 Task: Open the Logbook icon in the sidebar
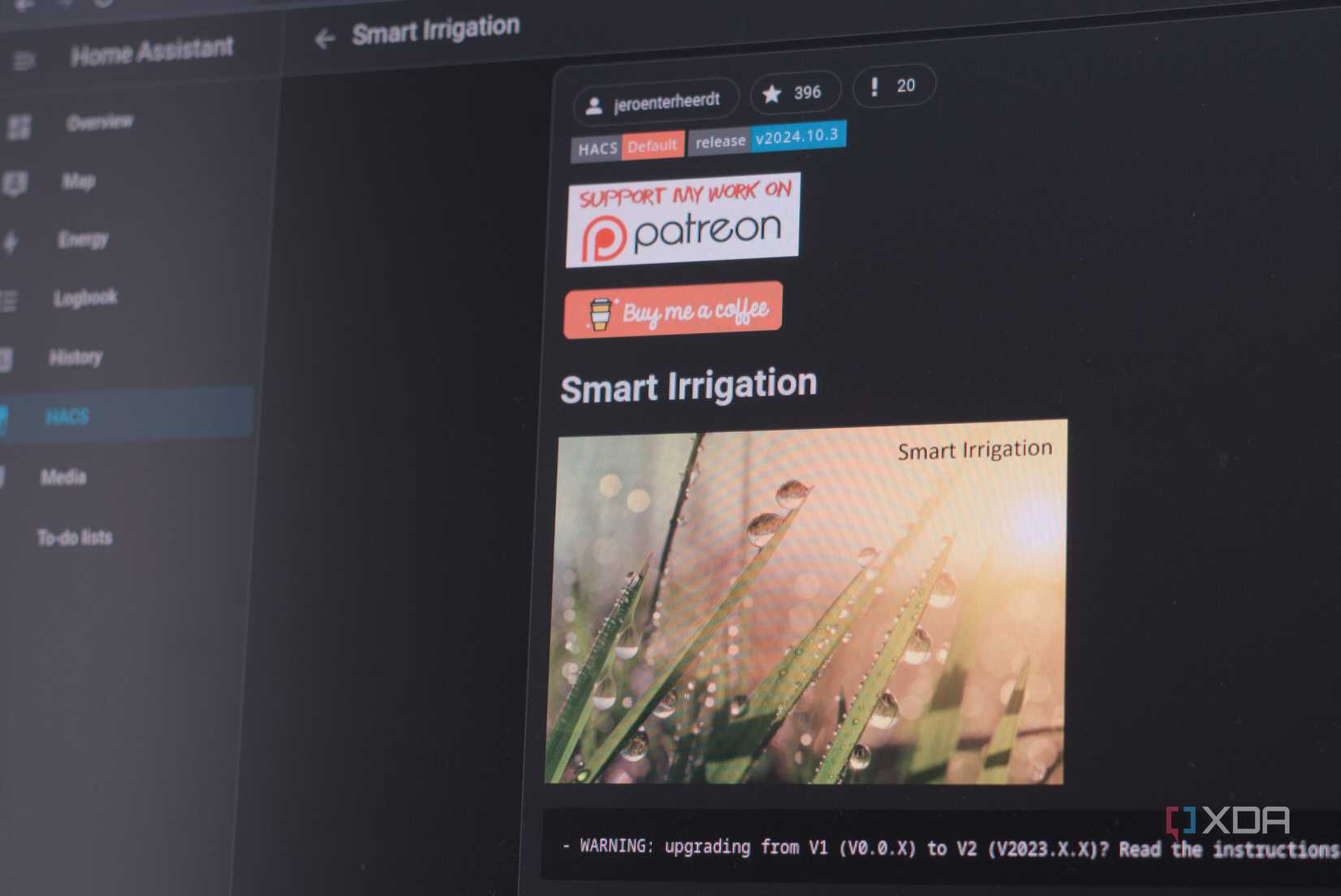tap(8, 300)
